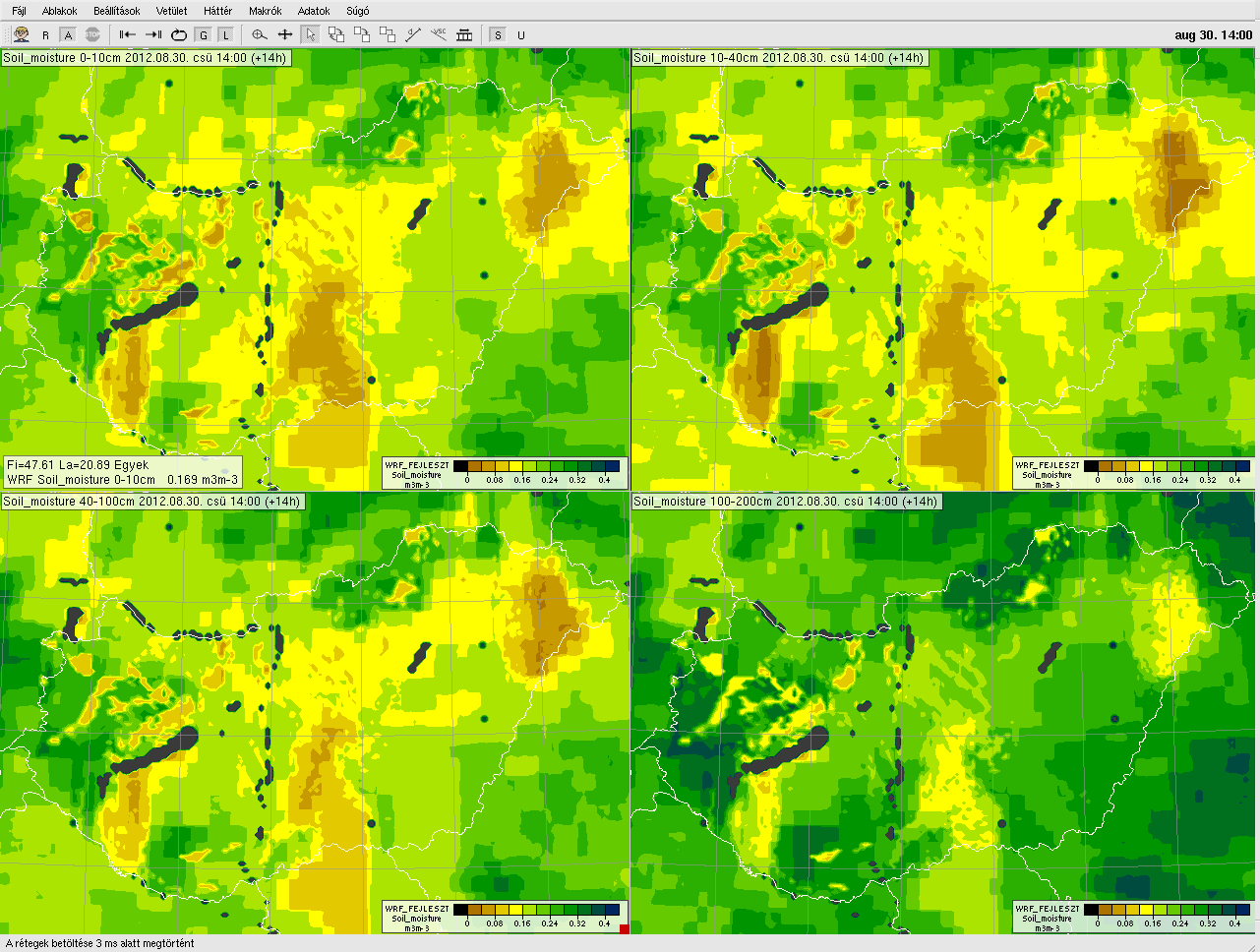Toggle the R mode button

[45, 35]
